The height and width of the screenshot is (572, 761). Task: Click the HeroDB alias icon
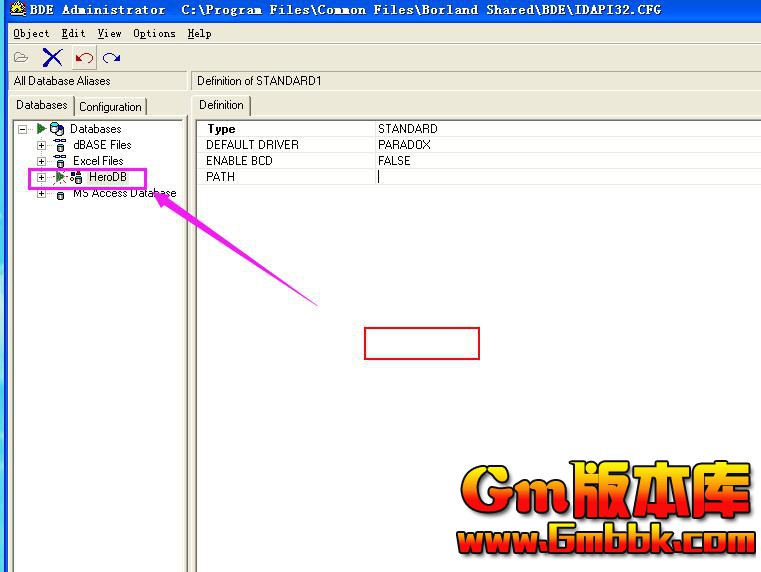tap(76, 177)
